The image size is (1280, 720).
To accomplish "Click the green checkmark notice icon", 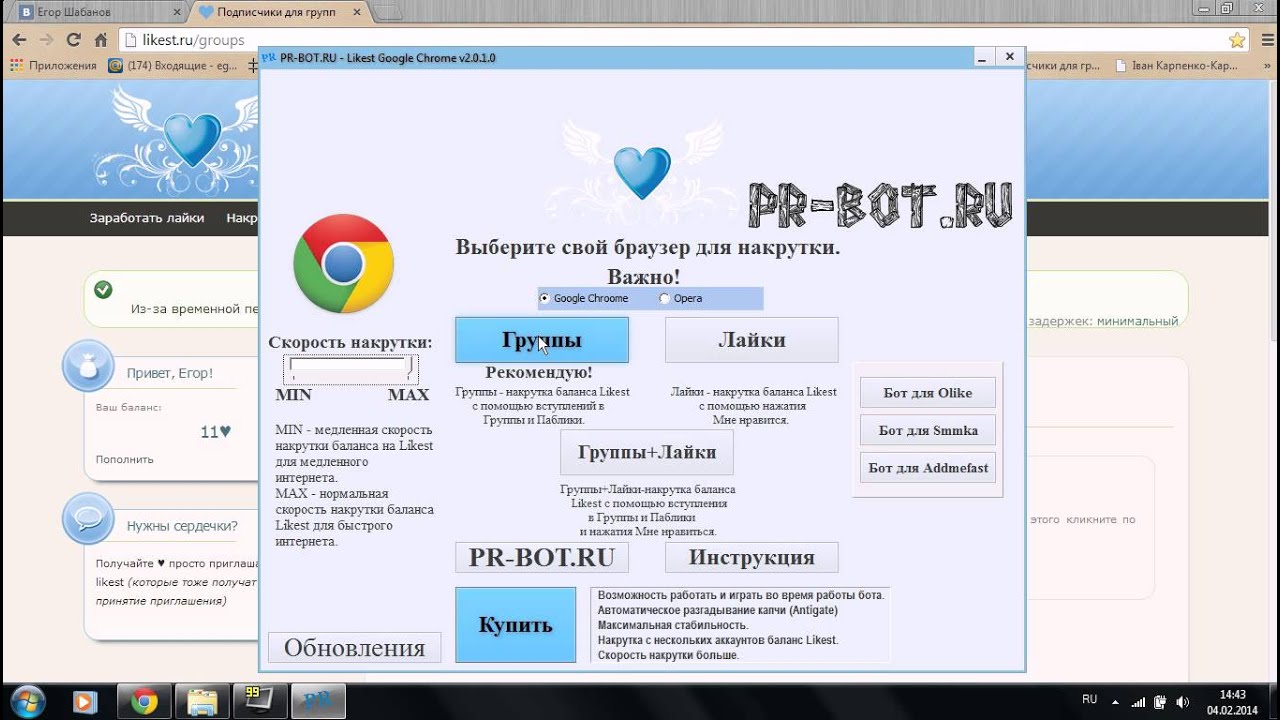I will tap(103, 289).
